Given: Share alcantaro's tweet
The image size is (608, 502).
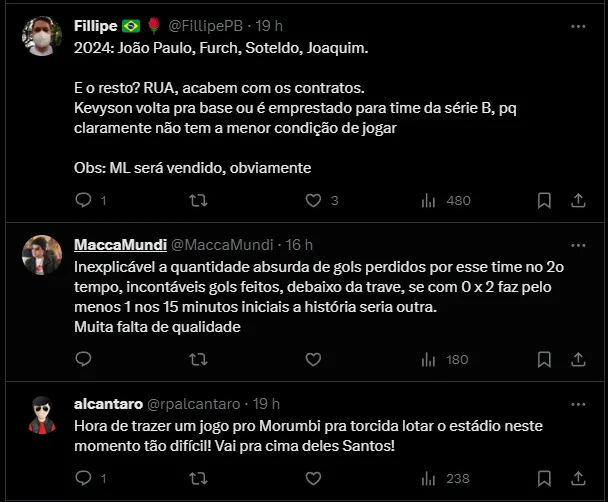Looking at the screenshot, I should point(577,478).
